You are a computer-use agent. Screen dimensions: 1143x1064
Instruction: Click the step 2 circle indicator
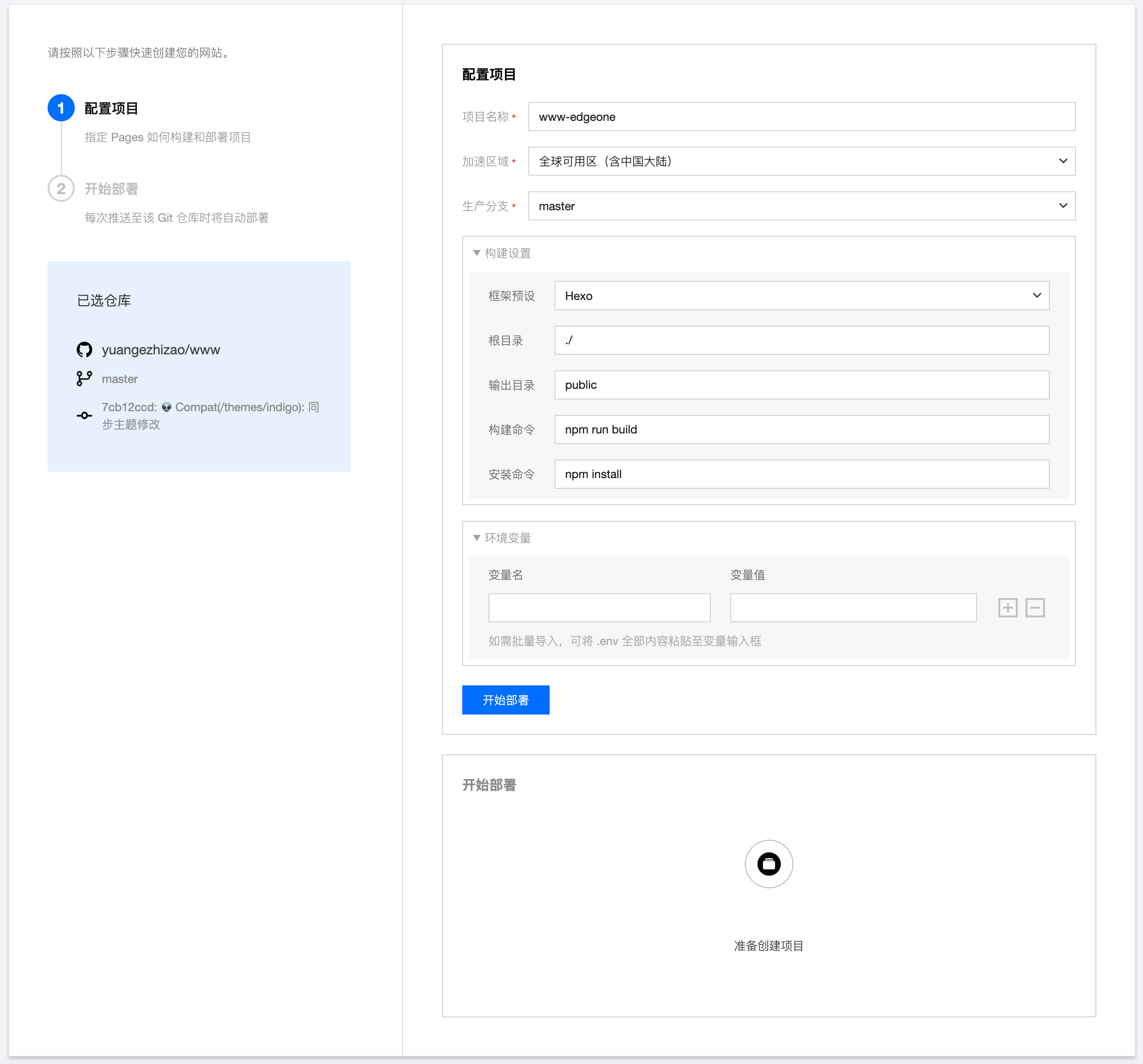point(61,188)
